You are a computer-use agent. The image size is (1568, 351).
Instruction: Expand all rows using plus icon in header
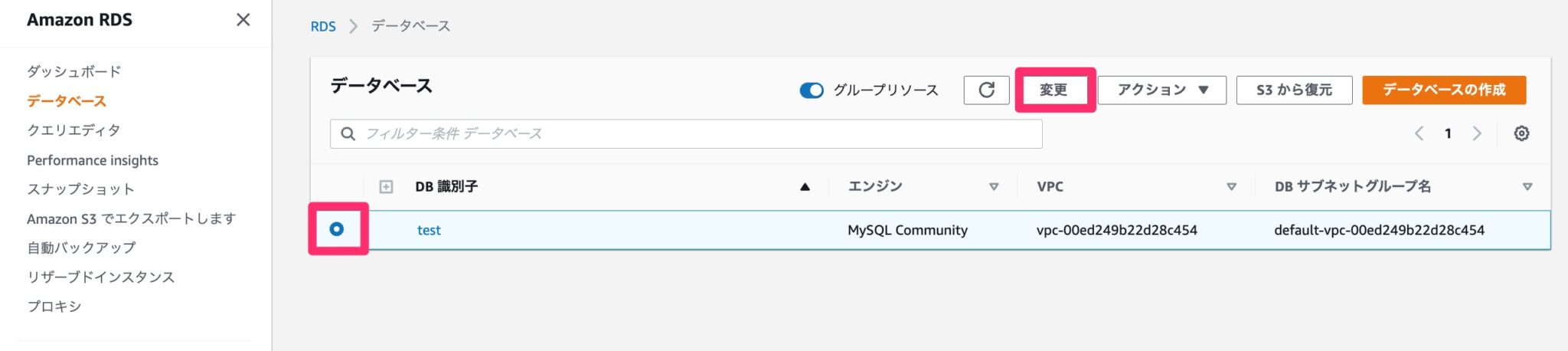(386, 187)
